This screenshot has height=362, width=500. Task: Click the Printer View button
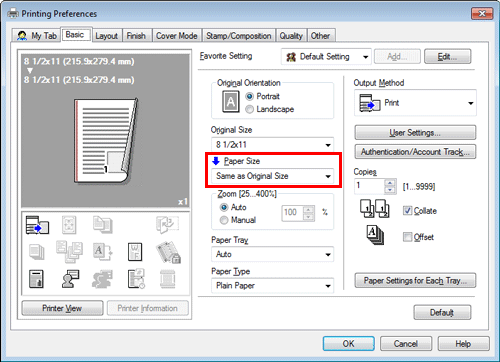62,308
